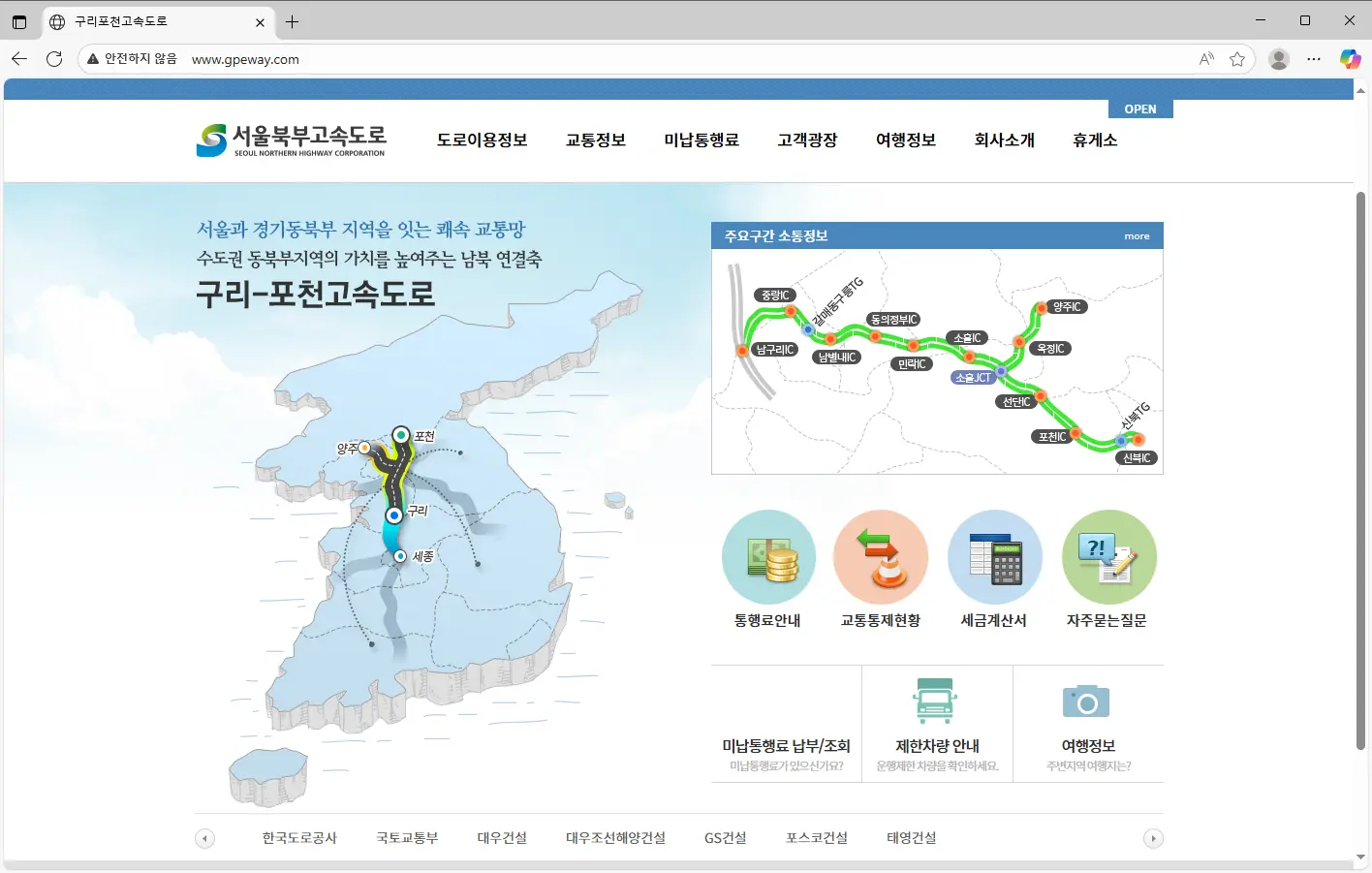The height and width of the screenshot is (873, 1372).
Task: Select the 휴게소 menu item
Action: [1094, 140]
